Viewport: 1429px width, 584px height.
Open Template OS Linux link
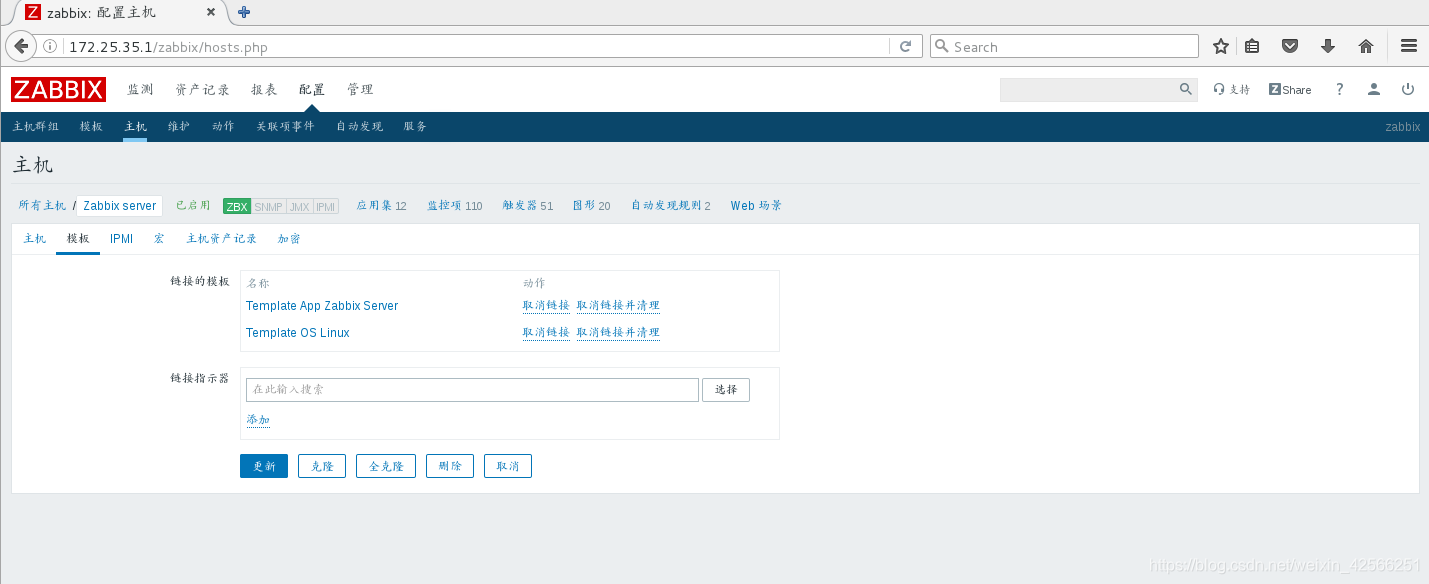298,333
